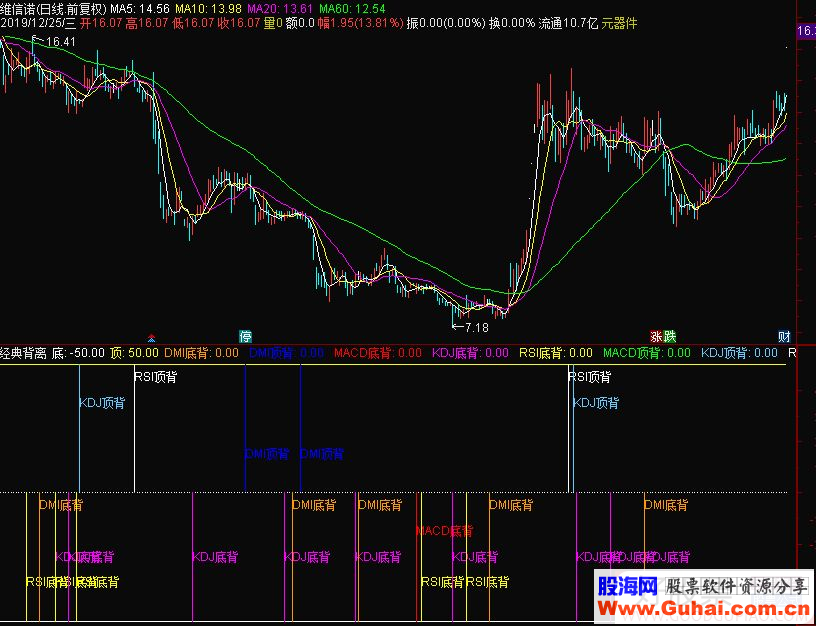Click the green 跌 marker icon
Viewport: 816px width, 626px height.
[x=669, y=337]
